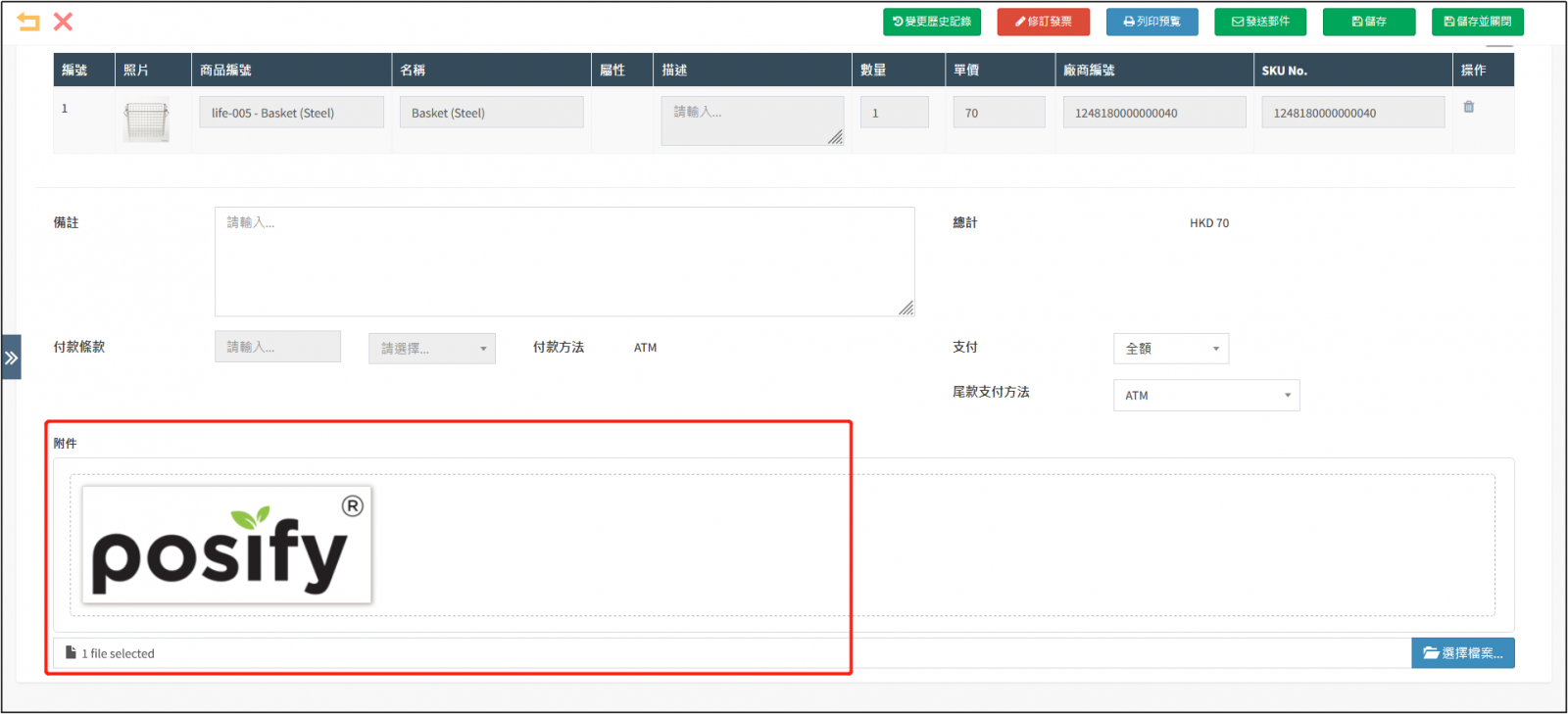
Task: Click the red X cancel icon
Action: 63,22
